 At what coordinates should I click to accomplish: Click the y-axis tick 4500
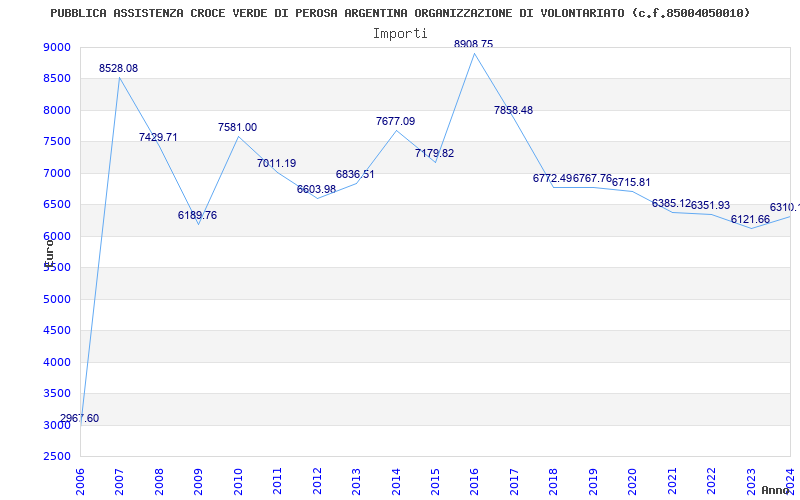57,331
